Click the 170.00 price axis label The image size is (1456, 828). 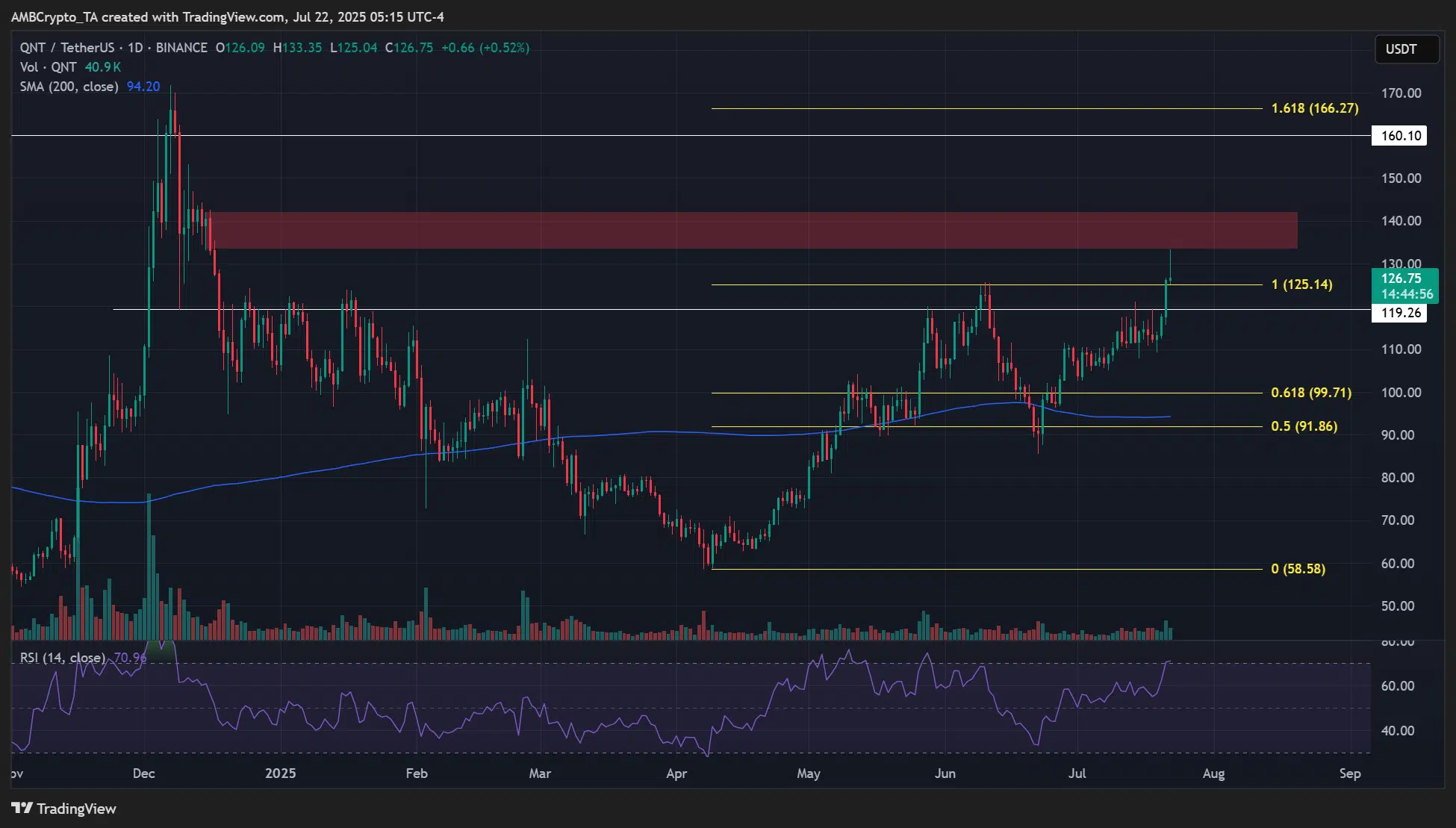[x=1401, y=93]
